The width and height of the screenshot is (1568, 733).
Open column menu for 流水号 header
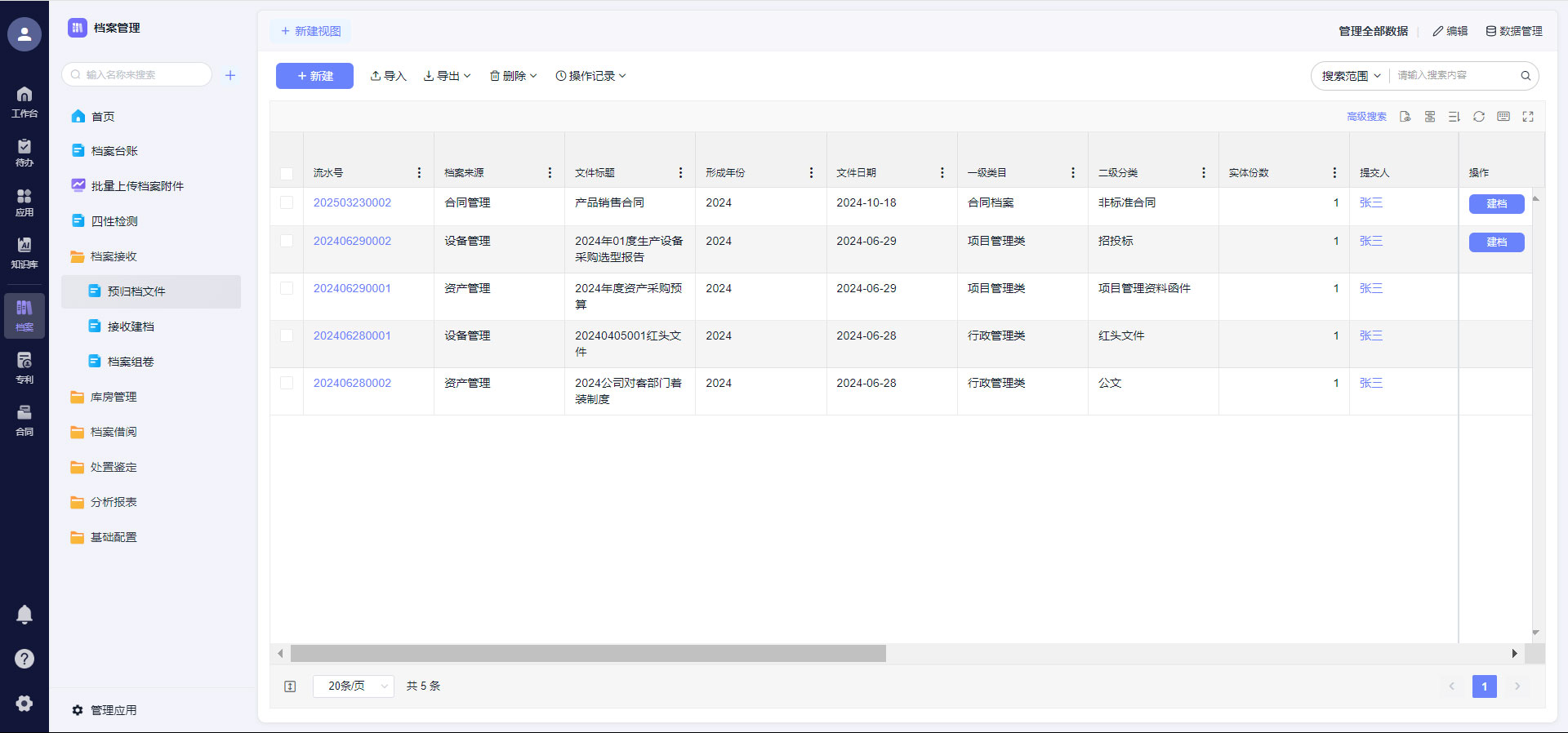(x=419, y=173)
